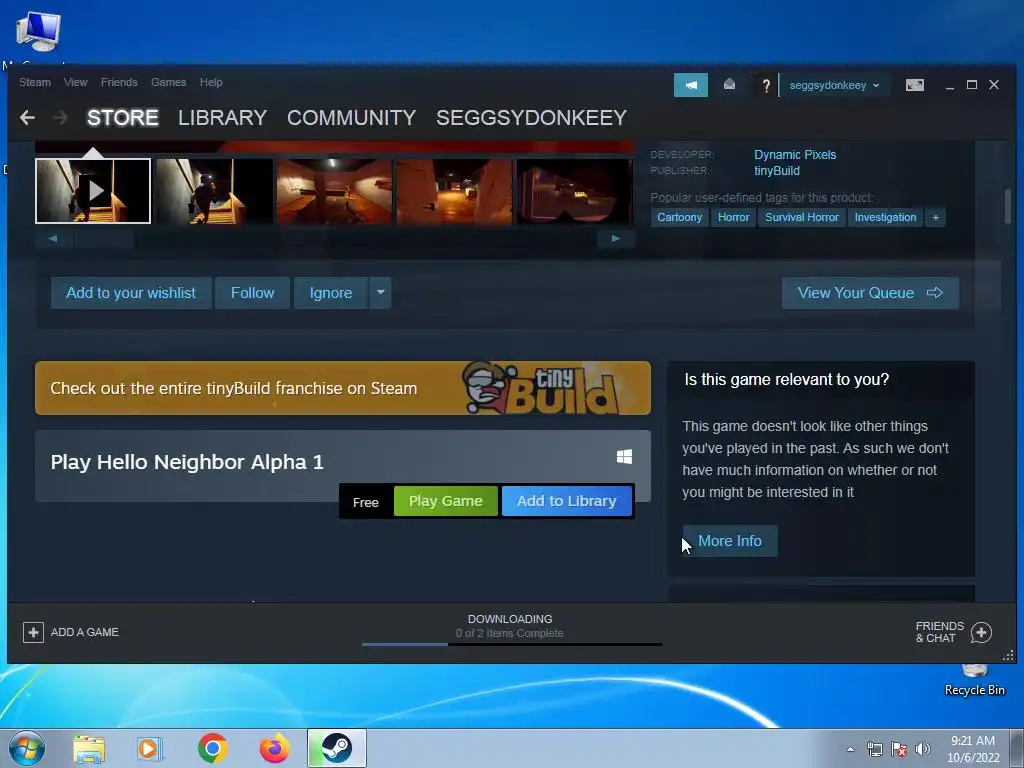Click the Cartoony tag
The width and height of the screenshot is (1024, 768).
679,217
